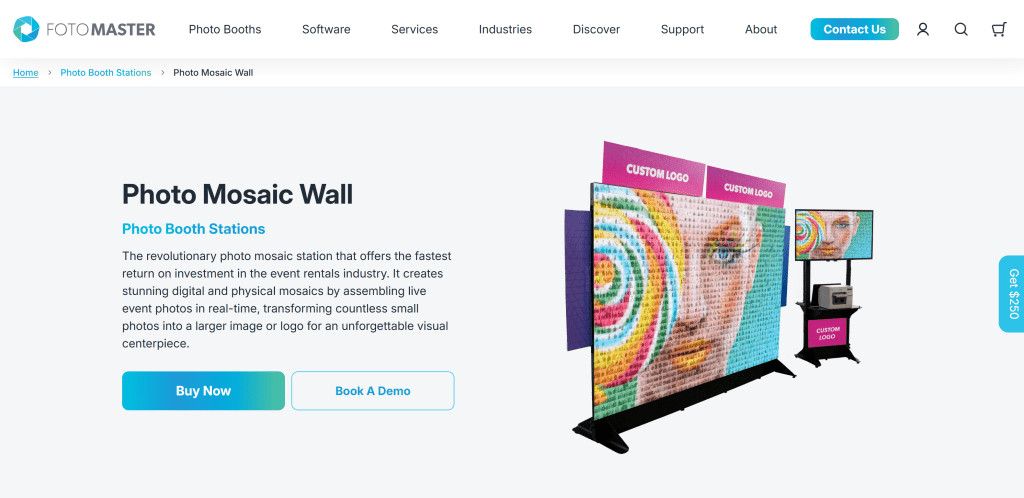Screen dimensions: 1024x498
Task: Open search with the magnifier icon
Action: click(961, 29)
